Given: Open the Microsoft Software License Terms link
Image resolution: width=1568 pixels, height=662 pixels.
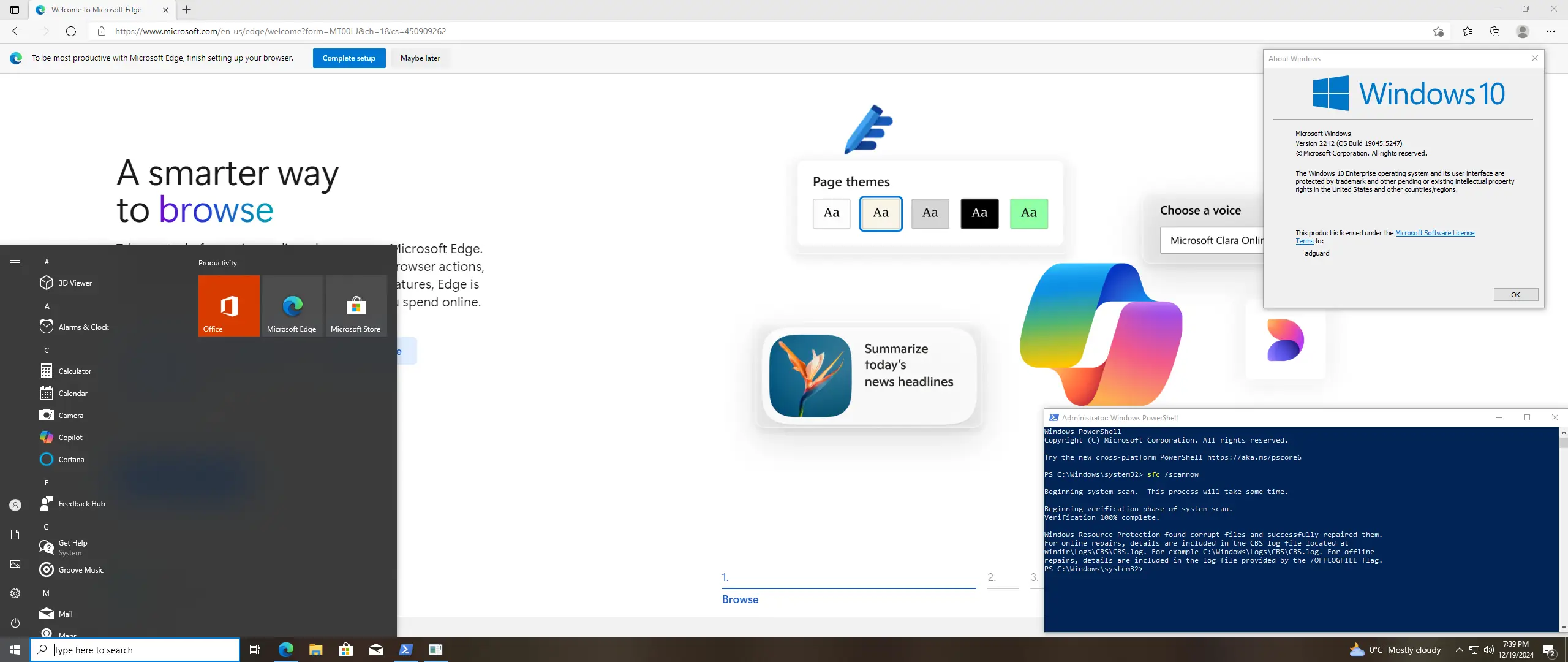Looking at the screenshot, I should tap(1434, 233).
